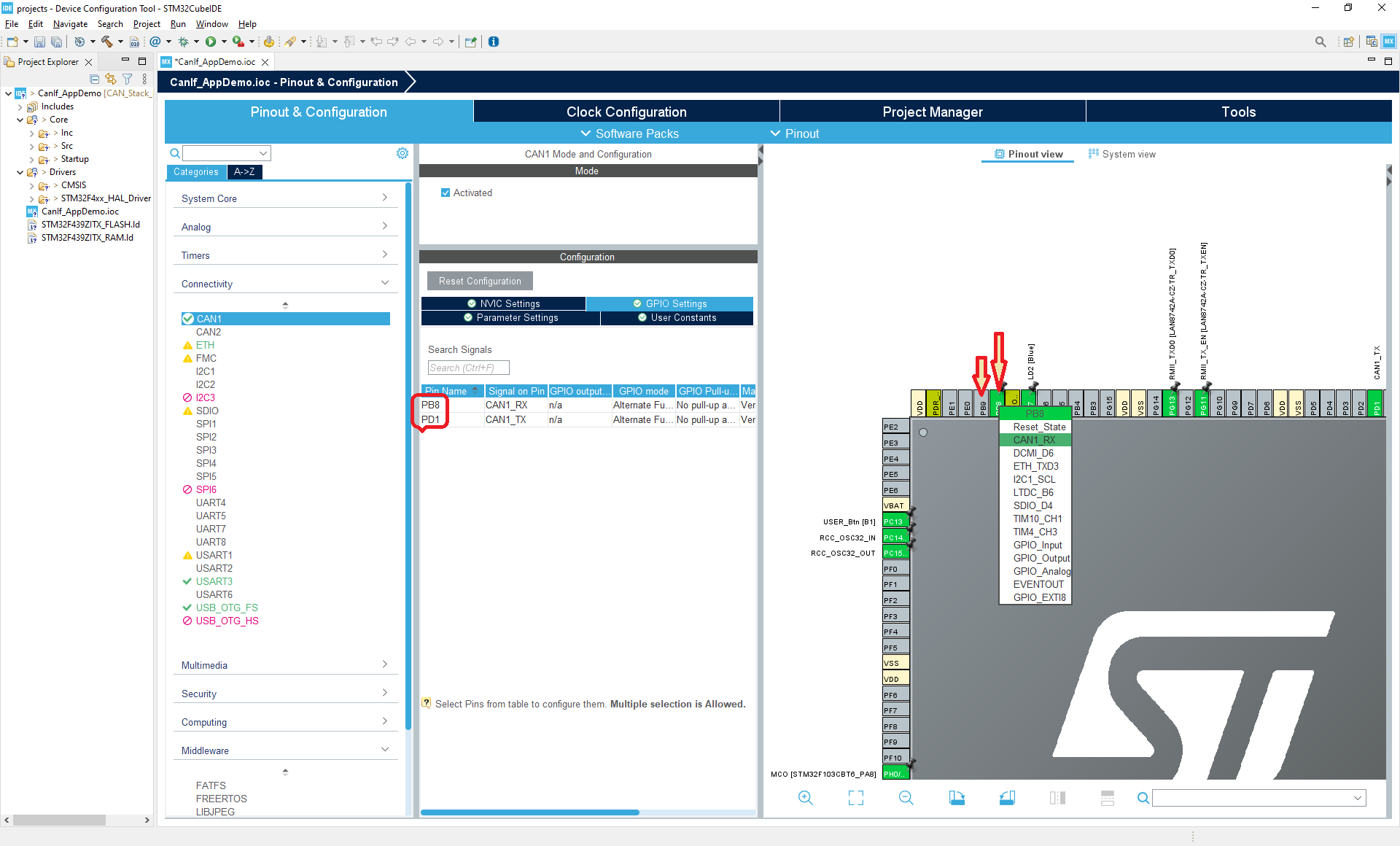
Task: Select USART3 peripheral
Action: pyautogui.click(x=214, y=581)
